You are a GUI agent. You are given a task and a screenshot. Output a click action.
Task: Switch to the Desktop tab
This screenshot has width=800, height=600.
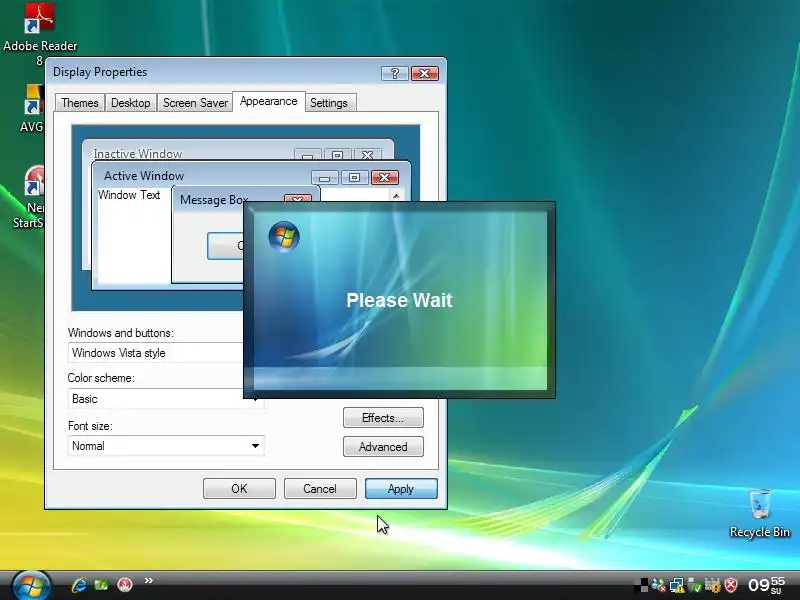tap(131, 103)
